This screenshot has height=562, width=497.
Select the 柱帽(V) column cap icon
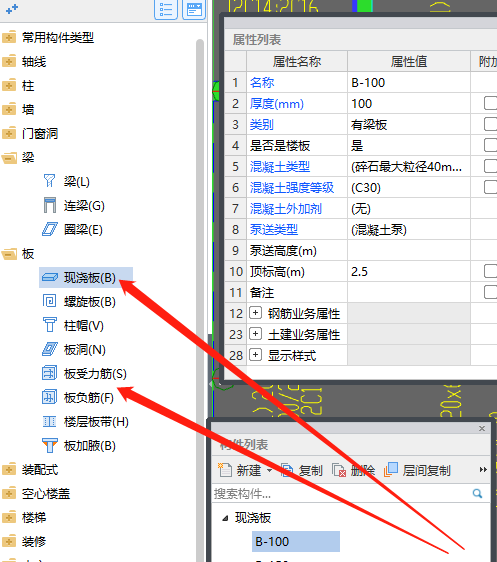tap(49, 325)
